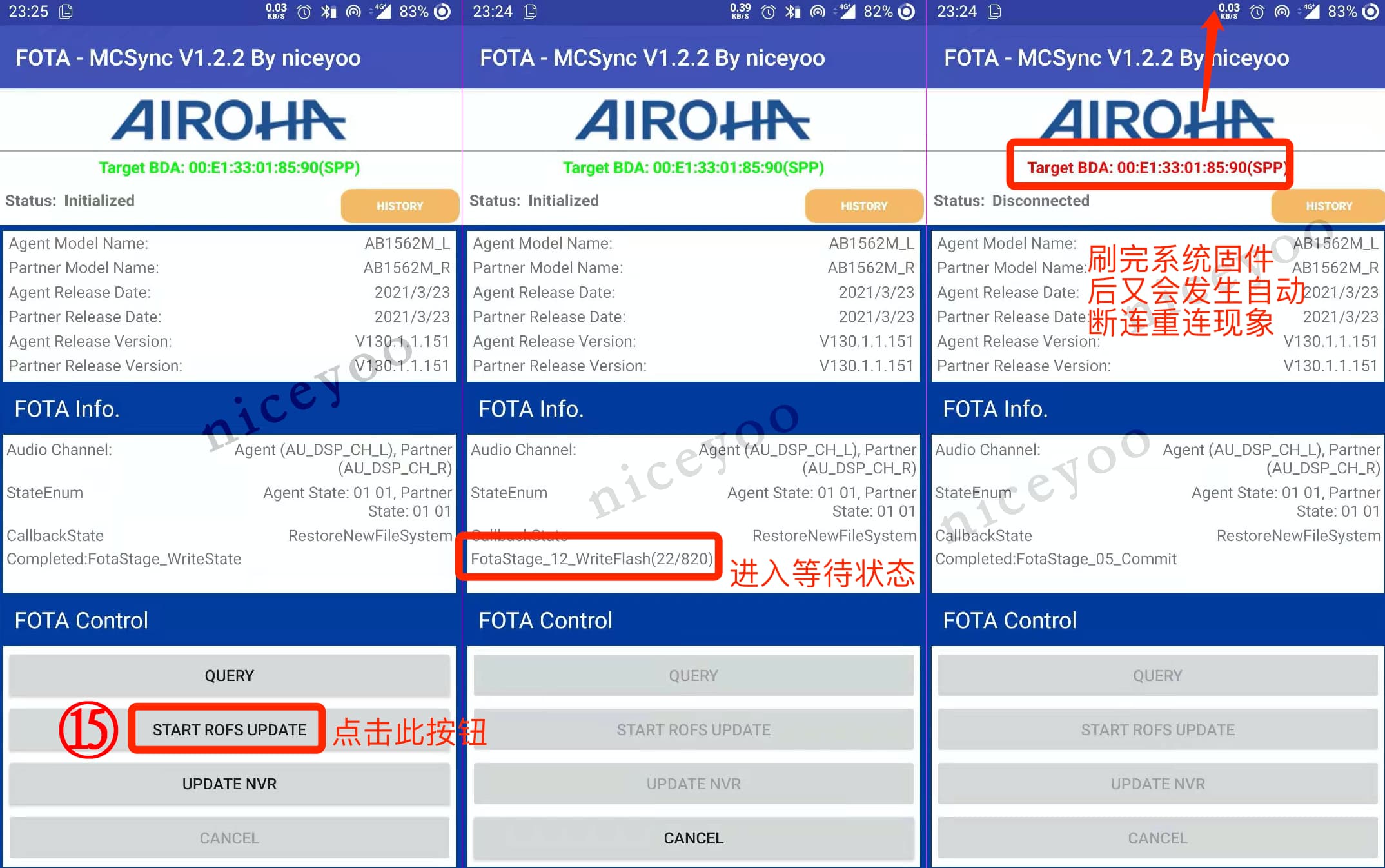Screen dimensions: 1385x868
Task: Tap the AIROHA logo on the left screen
Action: tap(229, 120)
